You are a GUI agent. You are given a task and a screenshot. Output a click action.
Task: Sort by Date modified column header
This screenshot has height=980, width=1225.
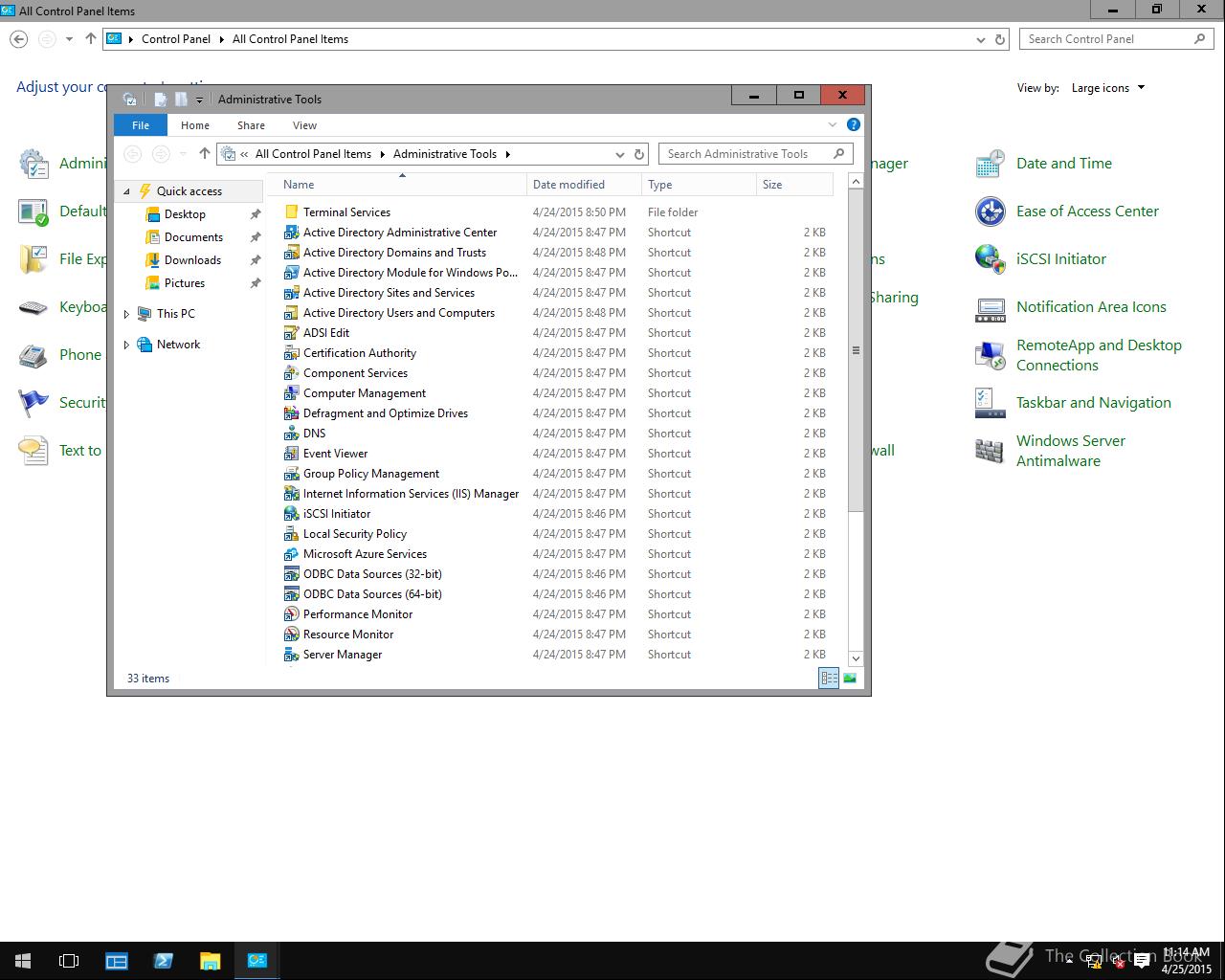coord(584,185)
